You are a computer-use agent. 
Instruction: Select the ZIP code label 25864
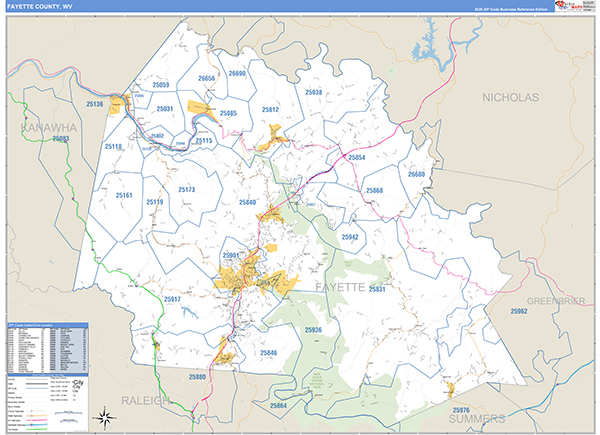279,406
